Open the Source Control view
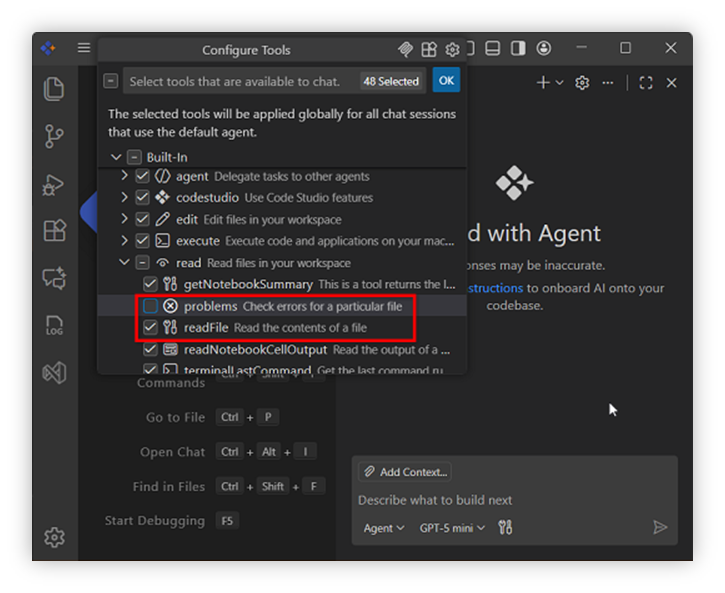The image size is (725, 593). tap(54, 136)
